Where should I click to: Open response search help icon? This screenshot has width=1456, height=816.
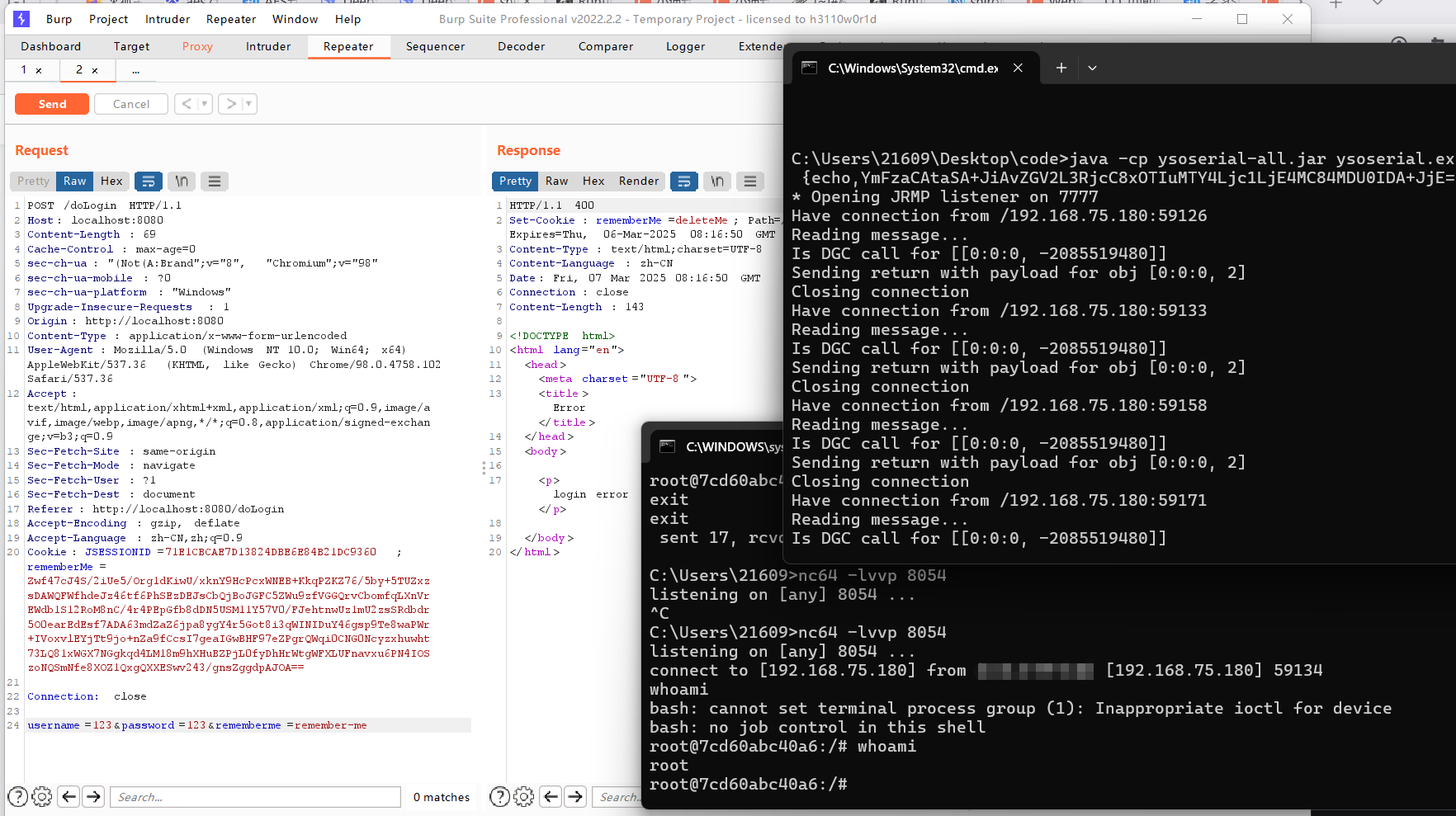499,796
